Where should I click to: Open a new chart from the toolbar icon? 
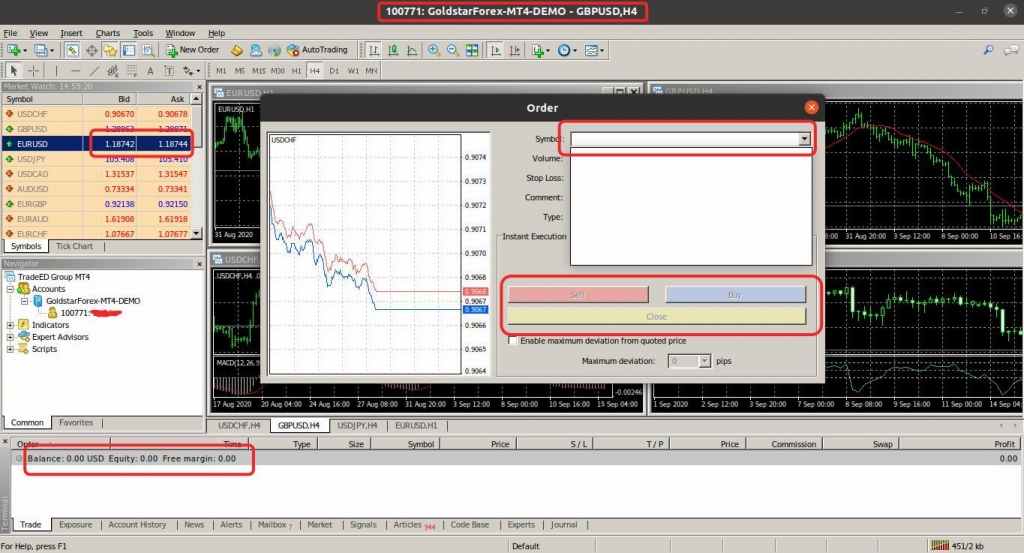(14, 50)
